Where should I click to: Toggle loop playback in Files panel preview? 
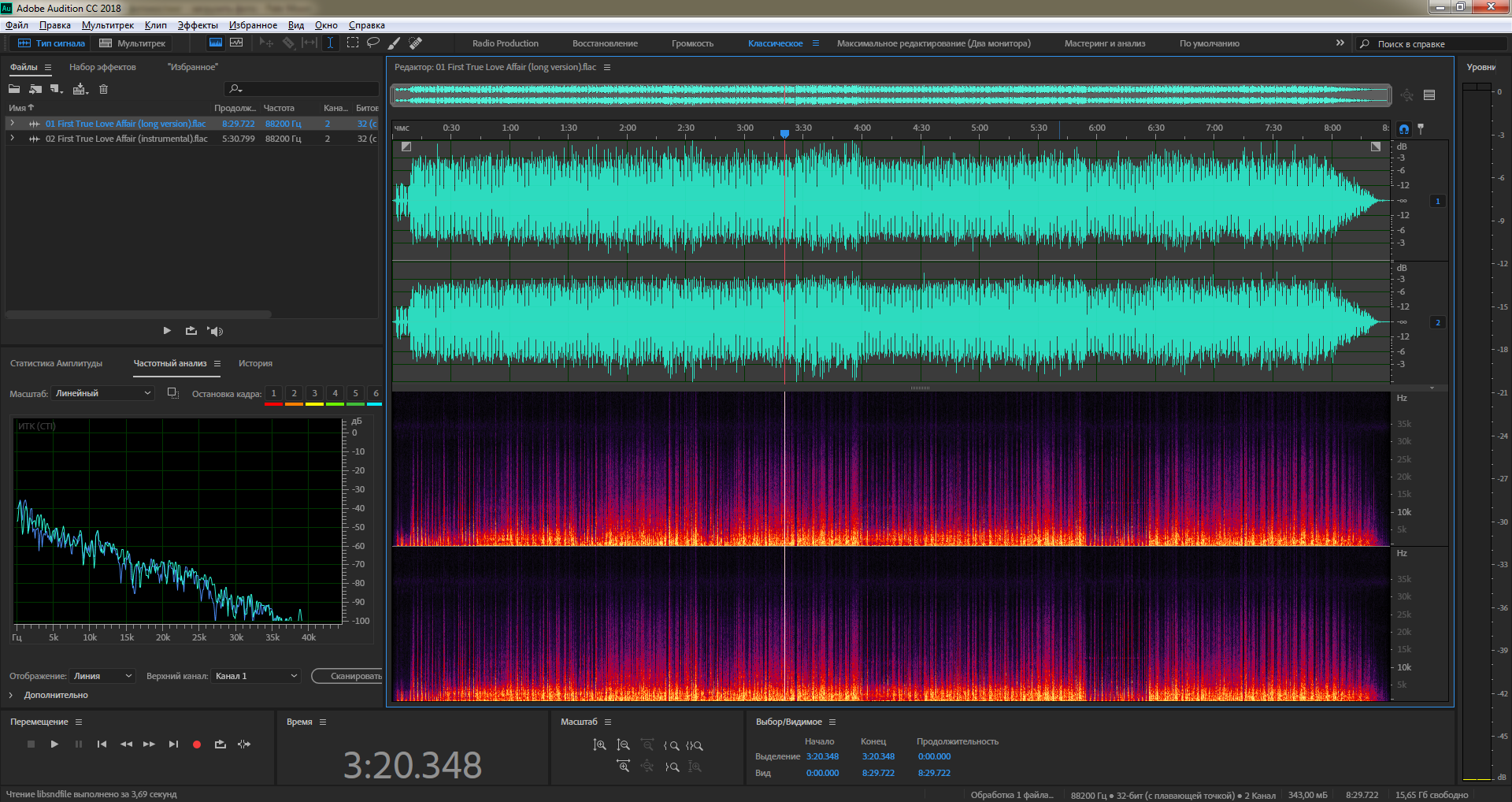191,331
